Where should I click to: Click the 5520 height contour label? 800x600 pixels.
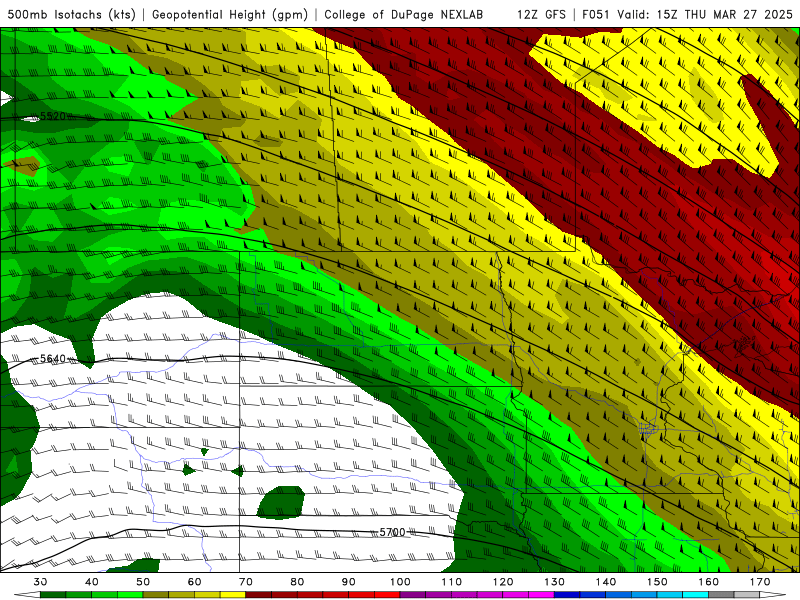coord(53,116)
